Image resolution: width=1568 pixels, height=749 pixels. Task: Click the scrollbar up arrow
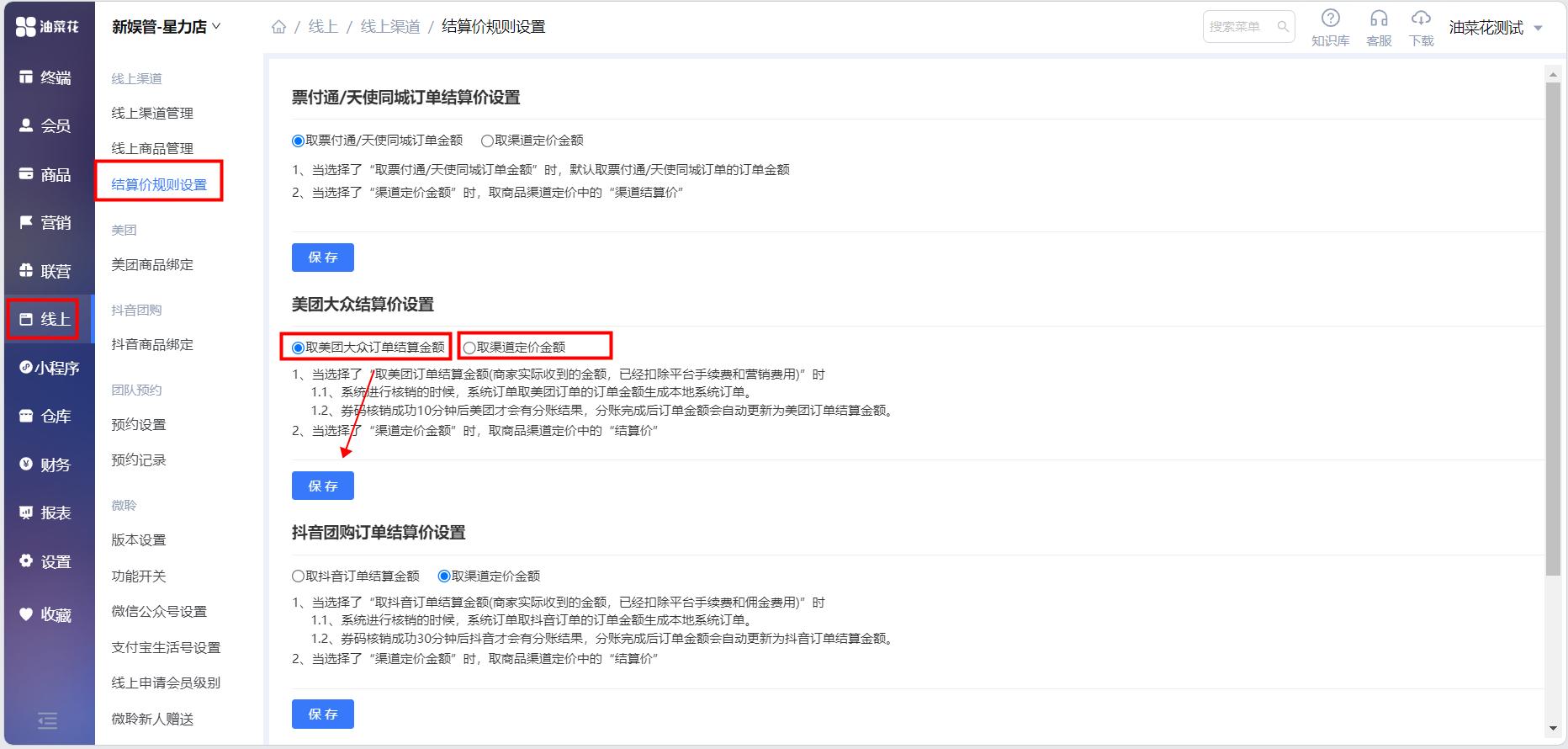click(x=1553, y=75)
